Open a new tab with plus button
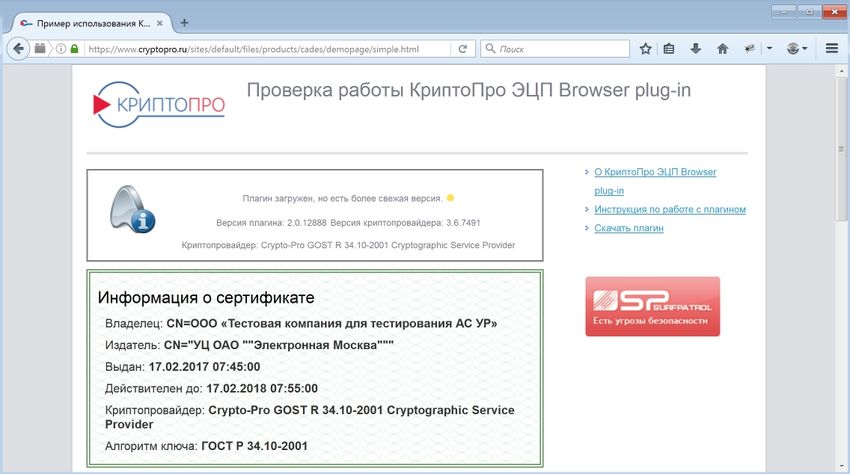 click(x=184, y=23)
